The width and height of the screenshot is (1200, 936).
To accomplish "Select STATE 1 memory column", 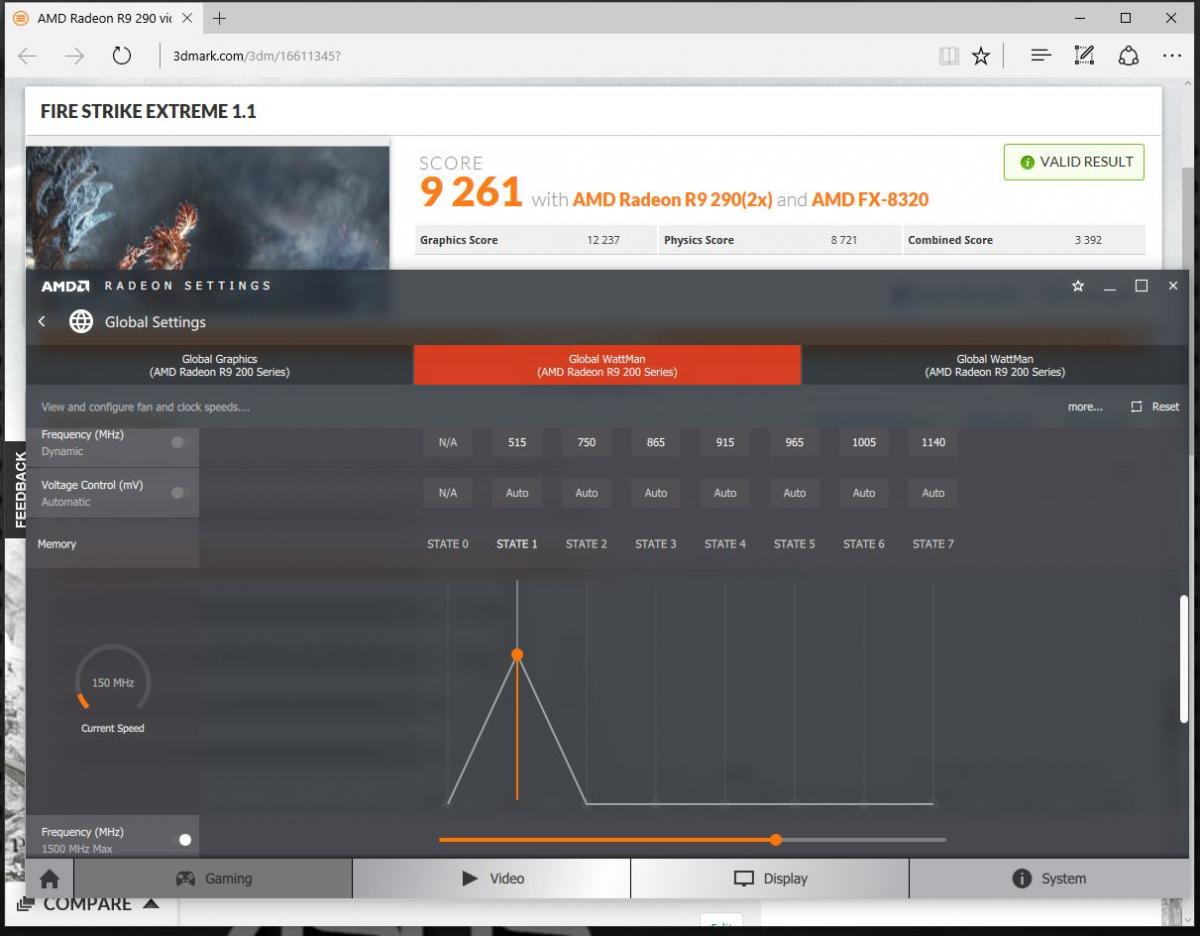I will (517, 544).
